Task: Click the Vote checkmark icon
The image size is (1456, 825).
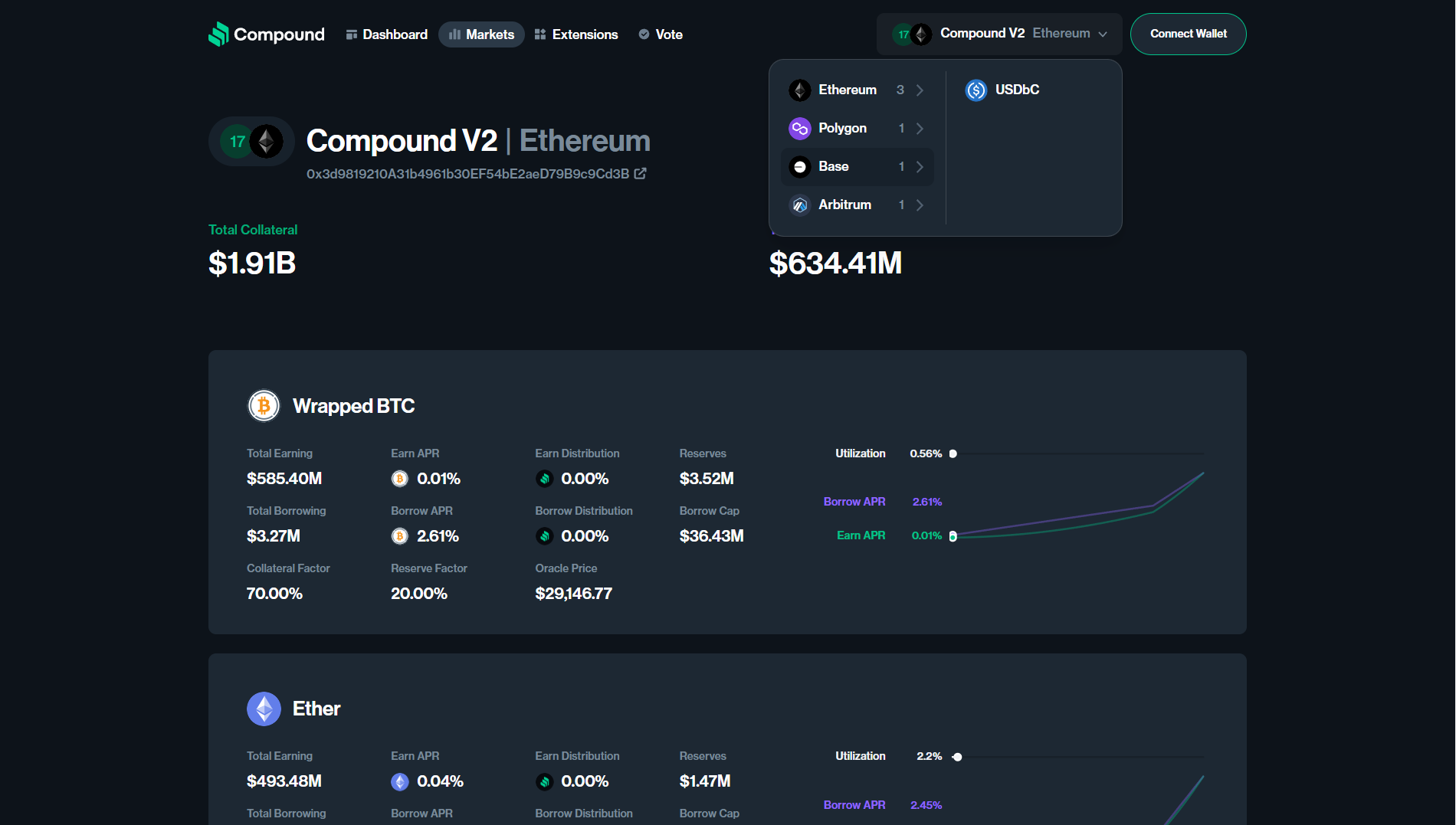Action: click(x=644, y=34)
